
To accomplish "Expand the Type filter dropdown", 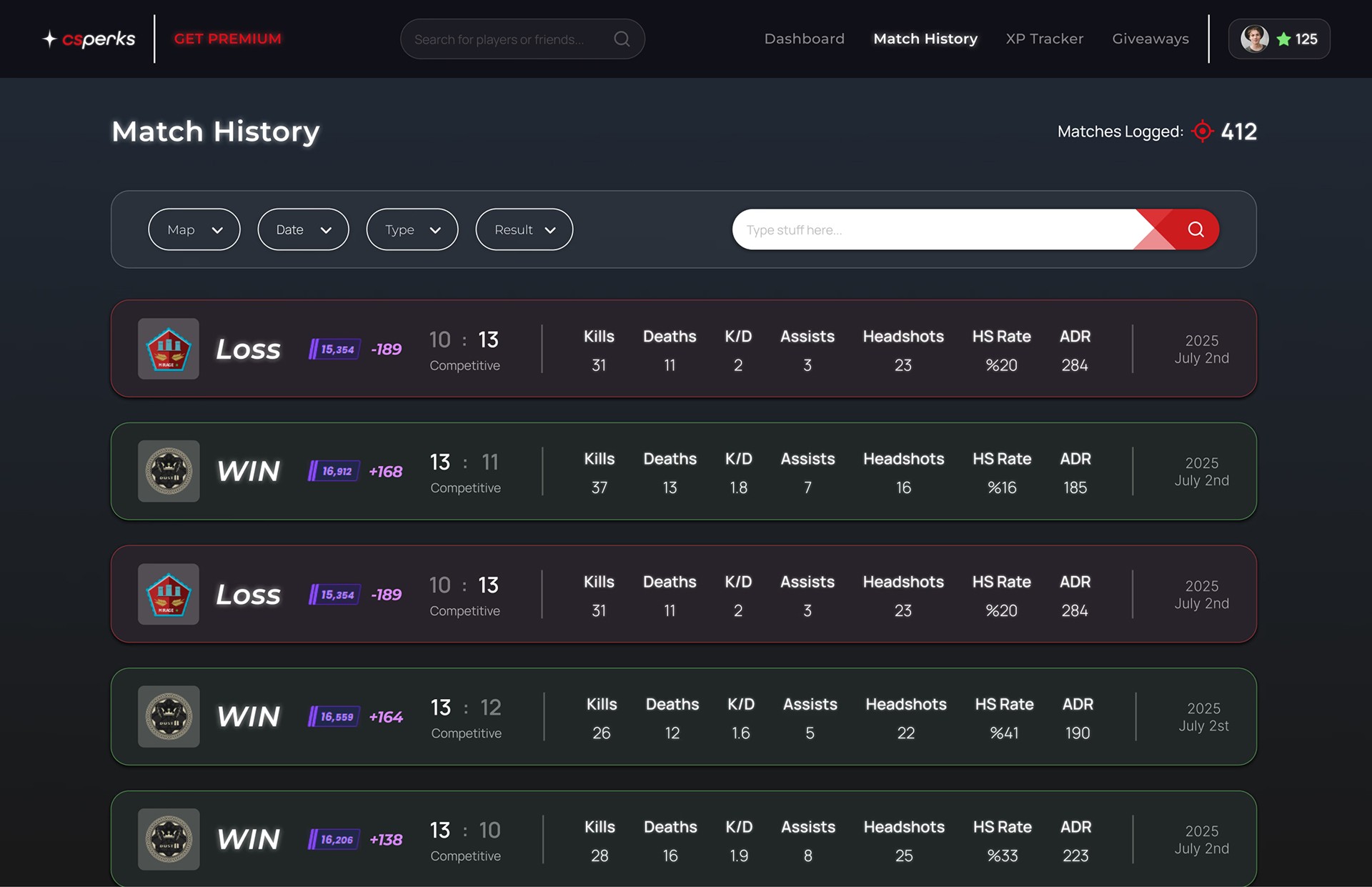I will click(412, 229).
